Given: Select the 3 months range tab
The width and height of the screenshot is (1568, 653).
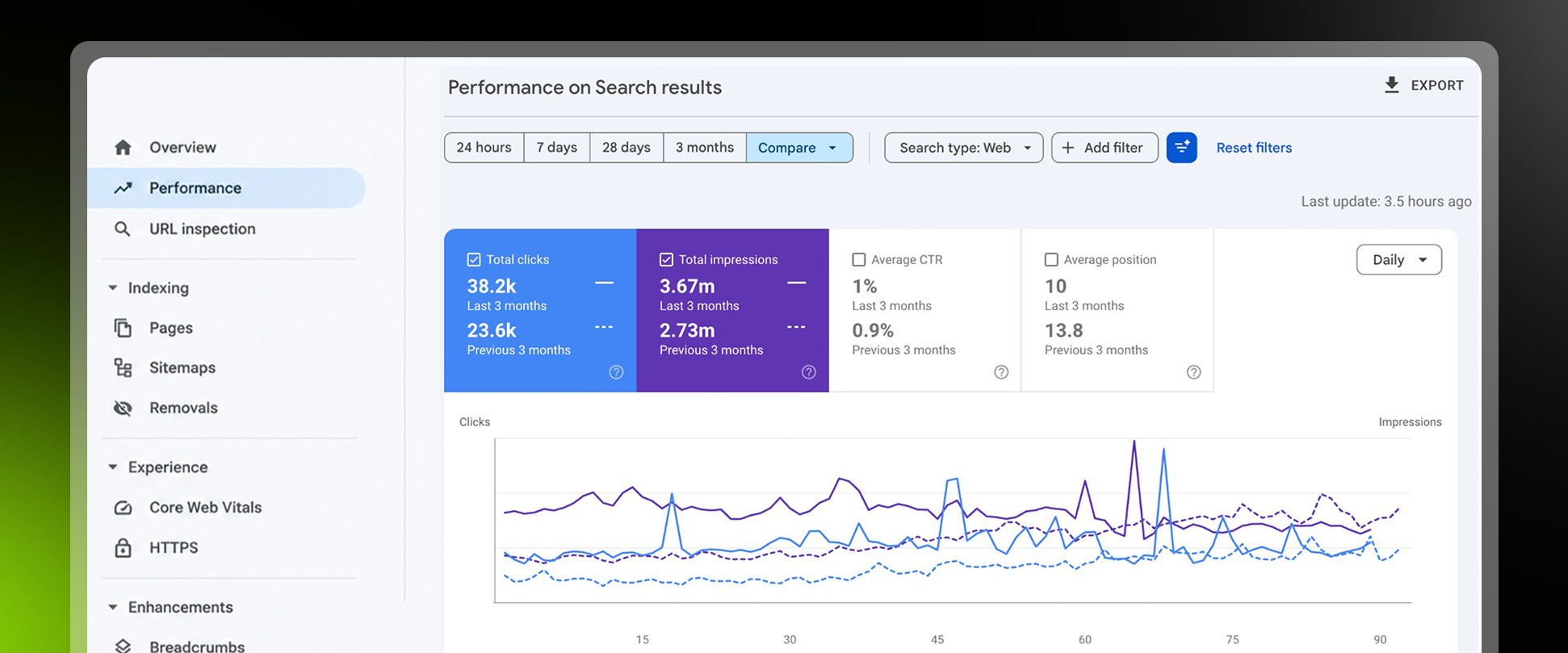Looking at the screenshot, I should (705, 148).
